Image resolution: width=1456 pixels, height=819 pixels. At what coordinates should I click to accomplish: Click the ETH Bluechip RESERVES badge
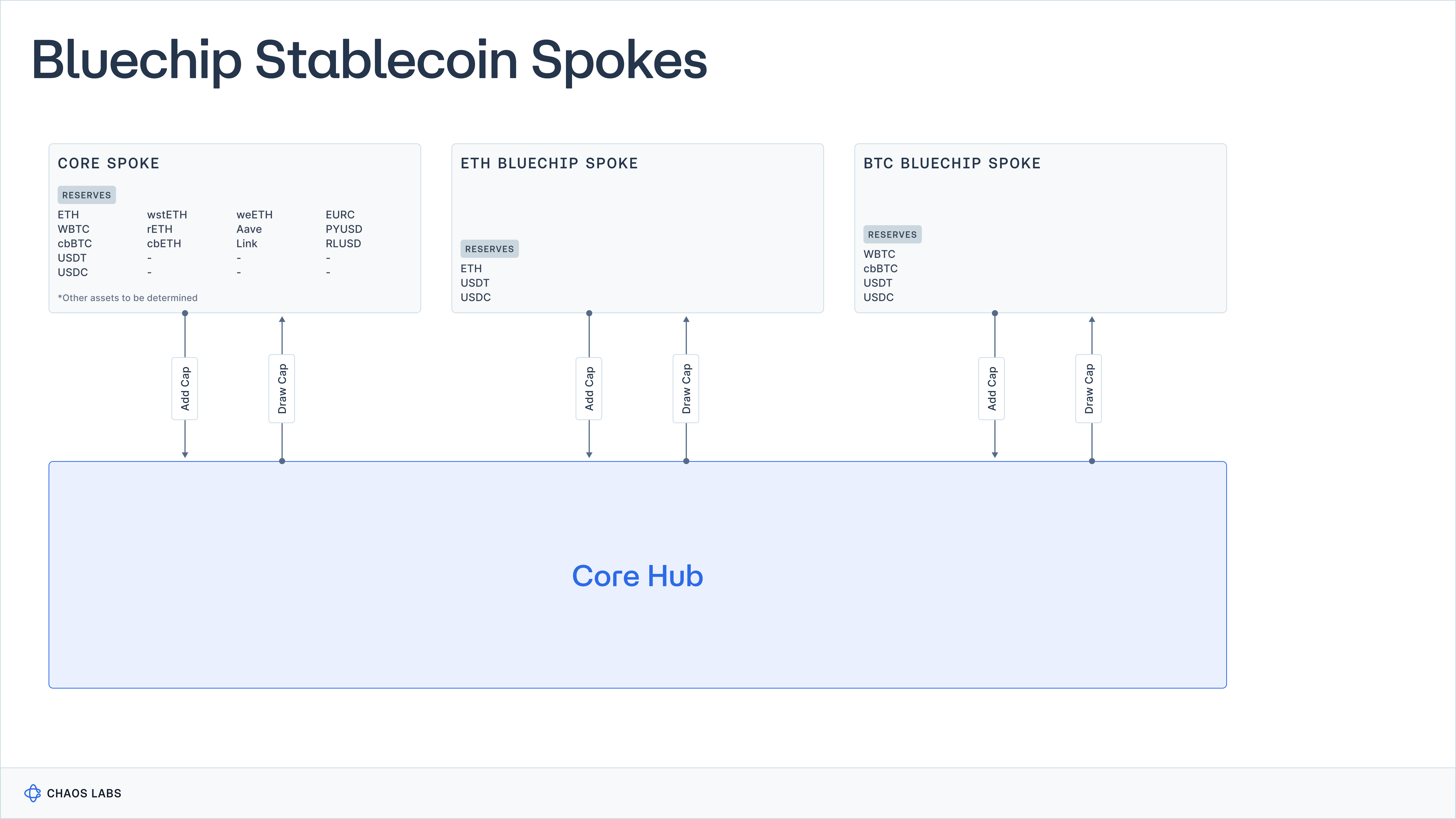pyautogui.click(x=489, y=249)
